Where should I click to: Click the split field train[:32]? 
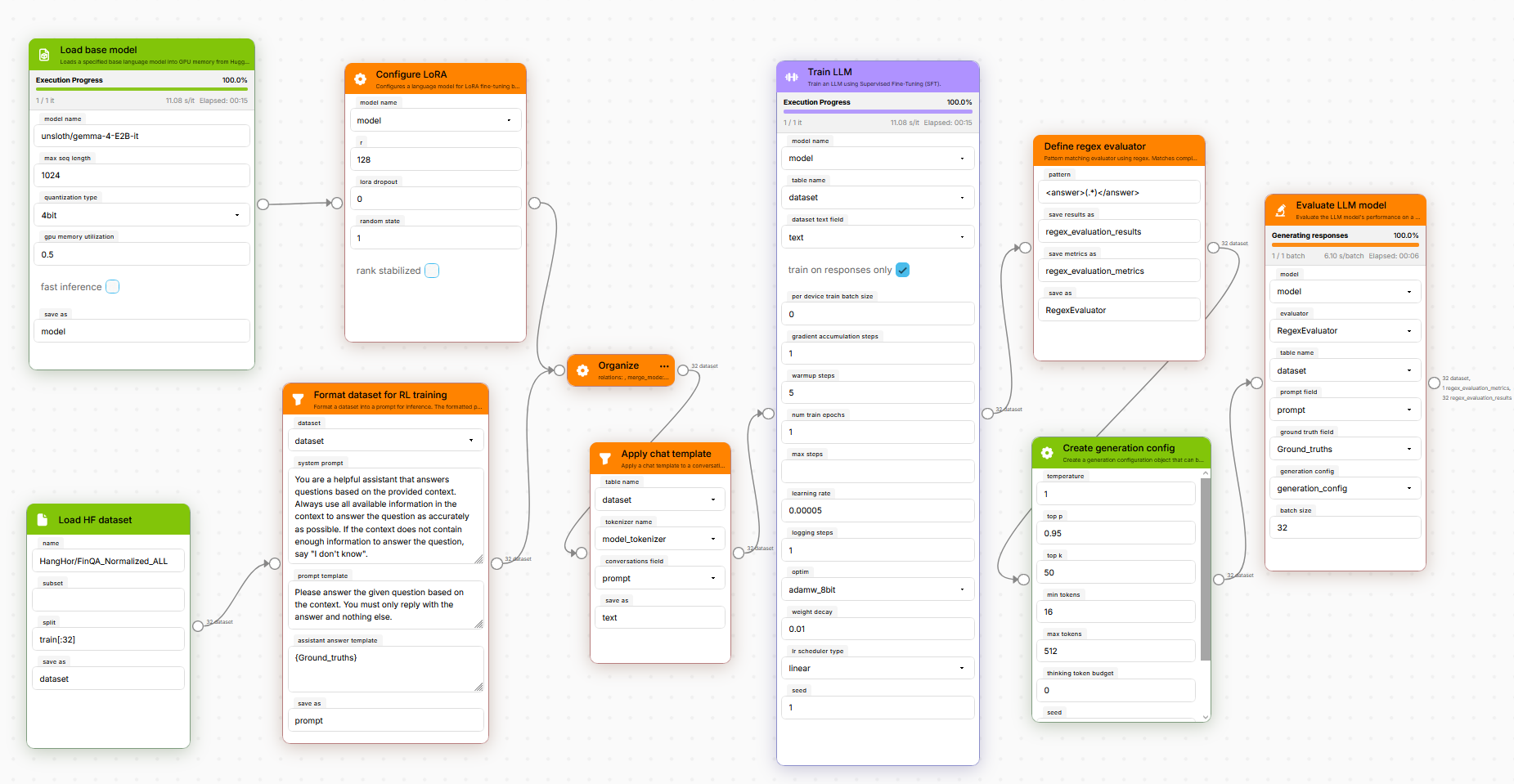point(108,639)
